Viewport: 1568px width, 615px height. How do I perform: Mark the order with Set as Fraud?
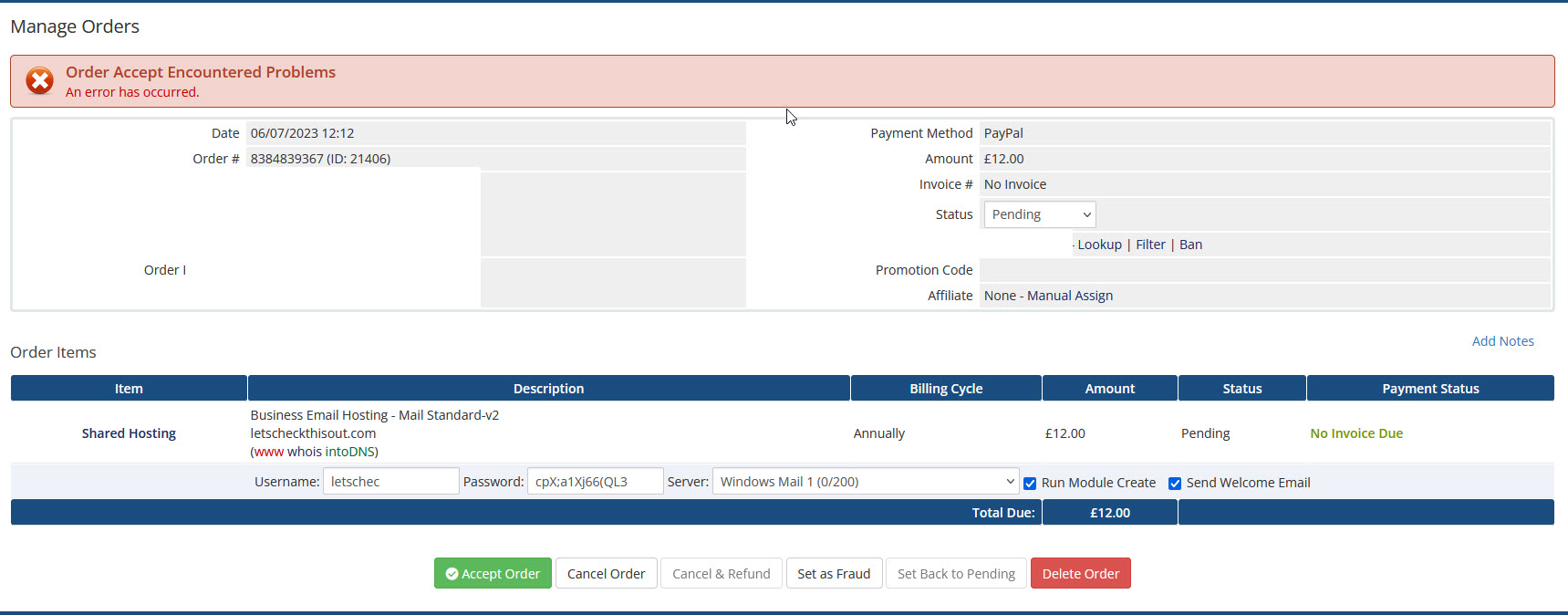coord(834,573)
